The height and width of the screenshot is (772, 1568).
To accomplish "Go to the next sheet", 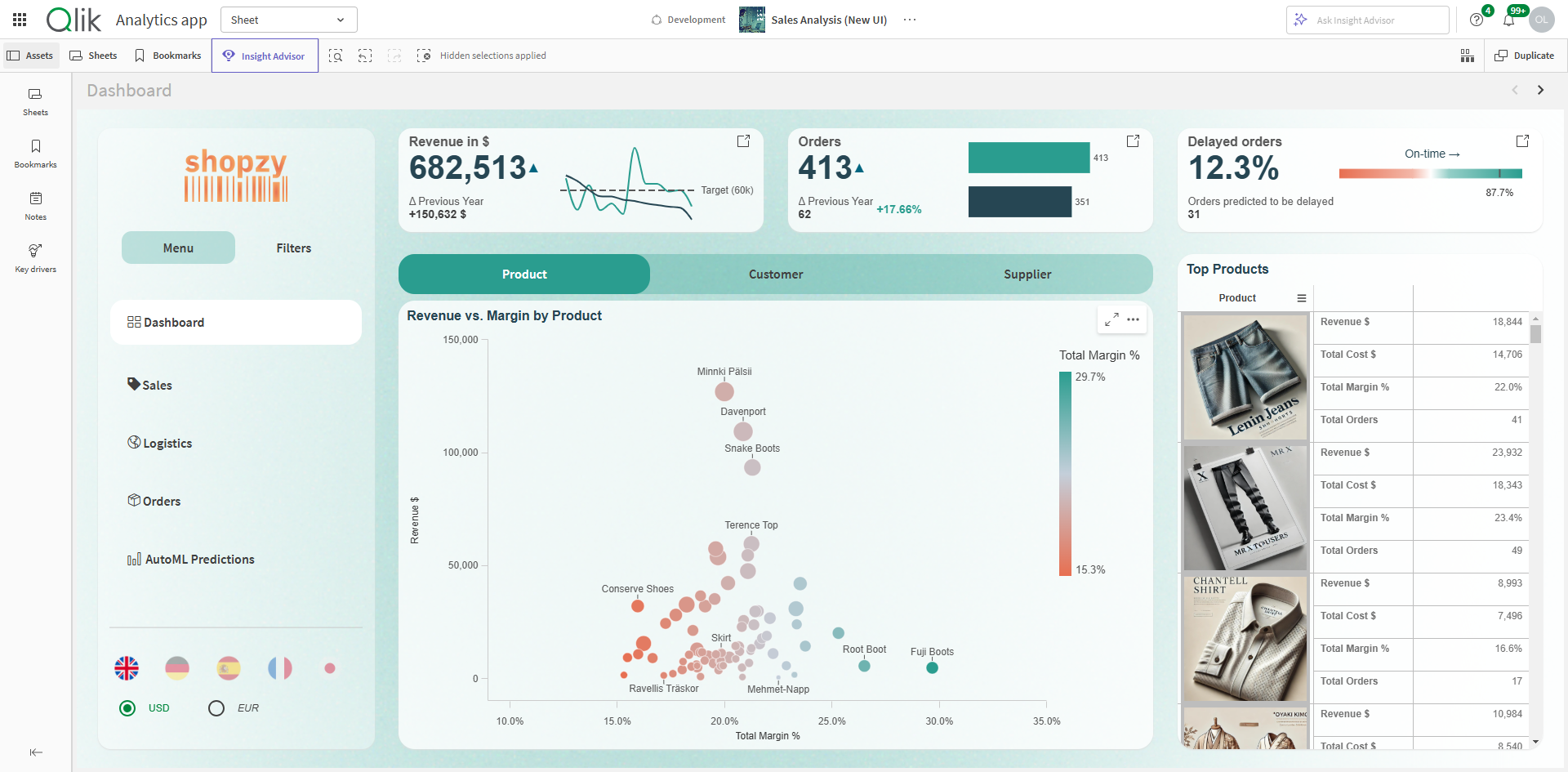I will 1541,90.
